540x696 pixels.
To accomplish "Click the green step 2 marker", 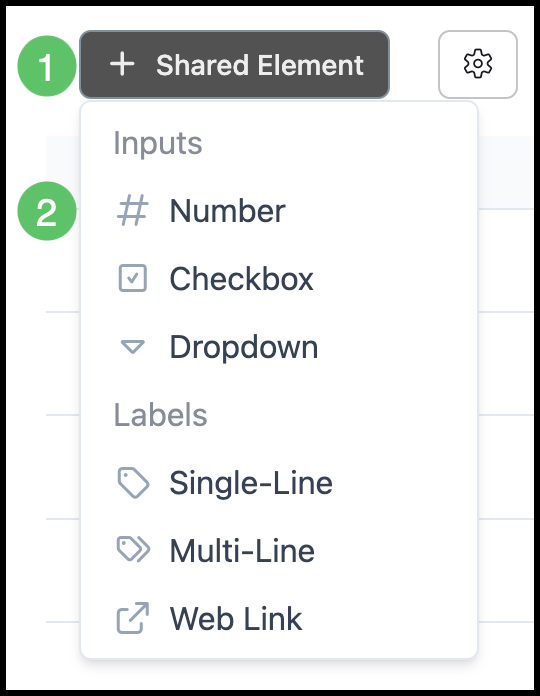I will [47, 211].
